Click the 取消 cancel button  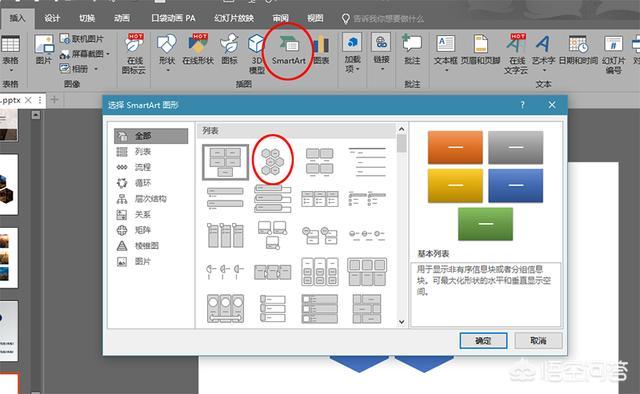pos(538,341)
